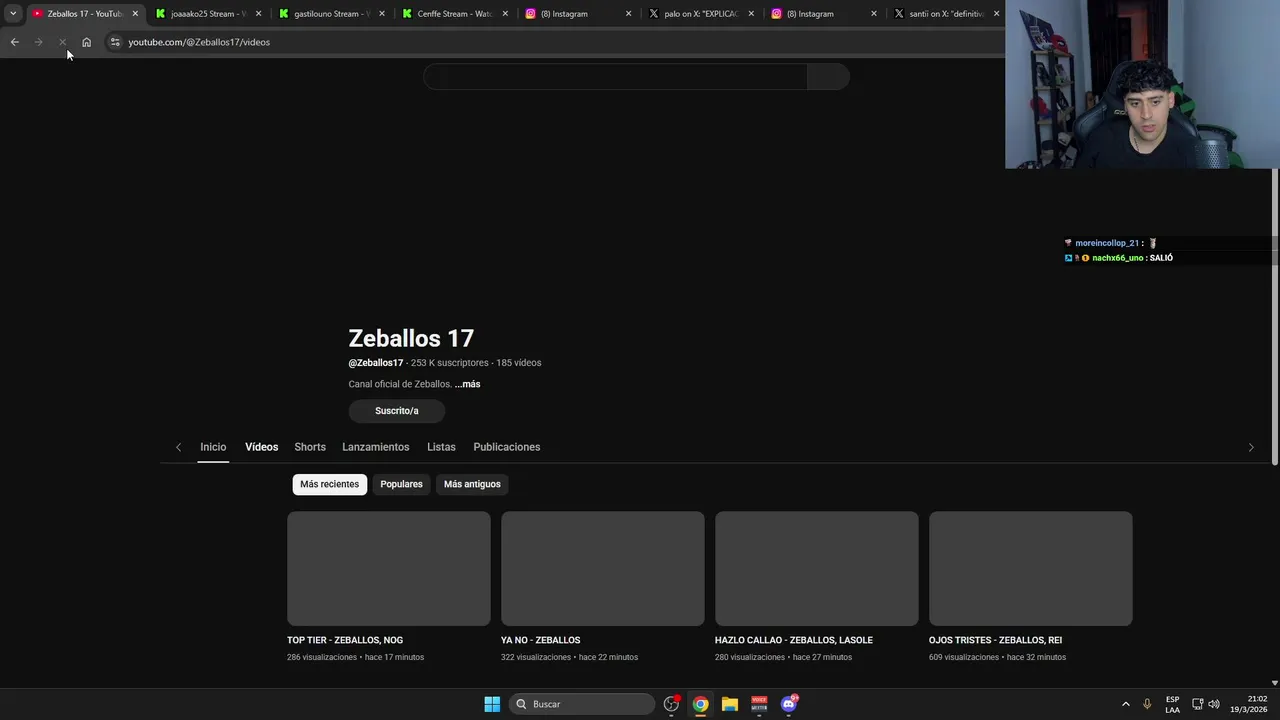This screenshot has height=720, width=1280.
Task: Close the Zeballos 17 YouTube tab
Action: point(135,14)
